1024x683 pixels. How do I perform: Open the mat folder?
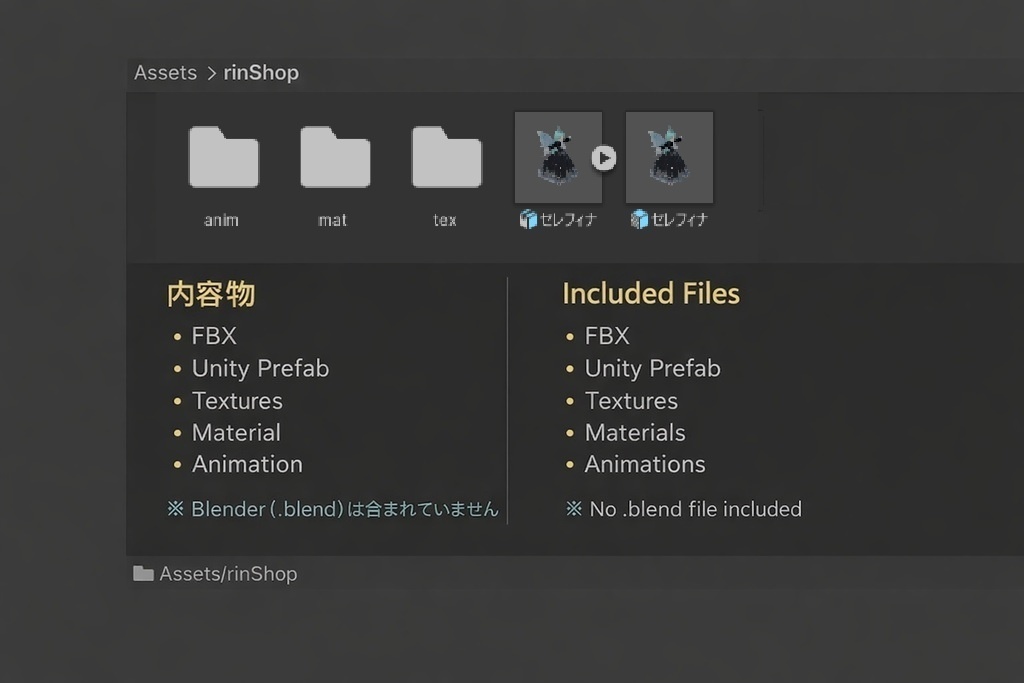tap(335, 157)
